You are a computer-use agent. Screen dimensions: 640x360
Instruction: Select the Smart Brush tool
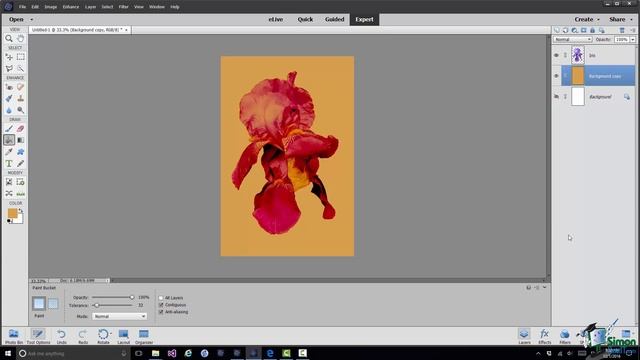tap(9, 98)
